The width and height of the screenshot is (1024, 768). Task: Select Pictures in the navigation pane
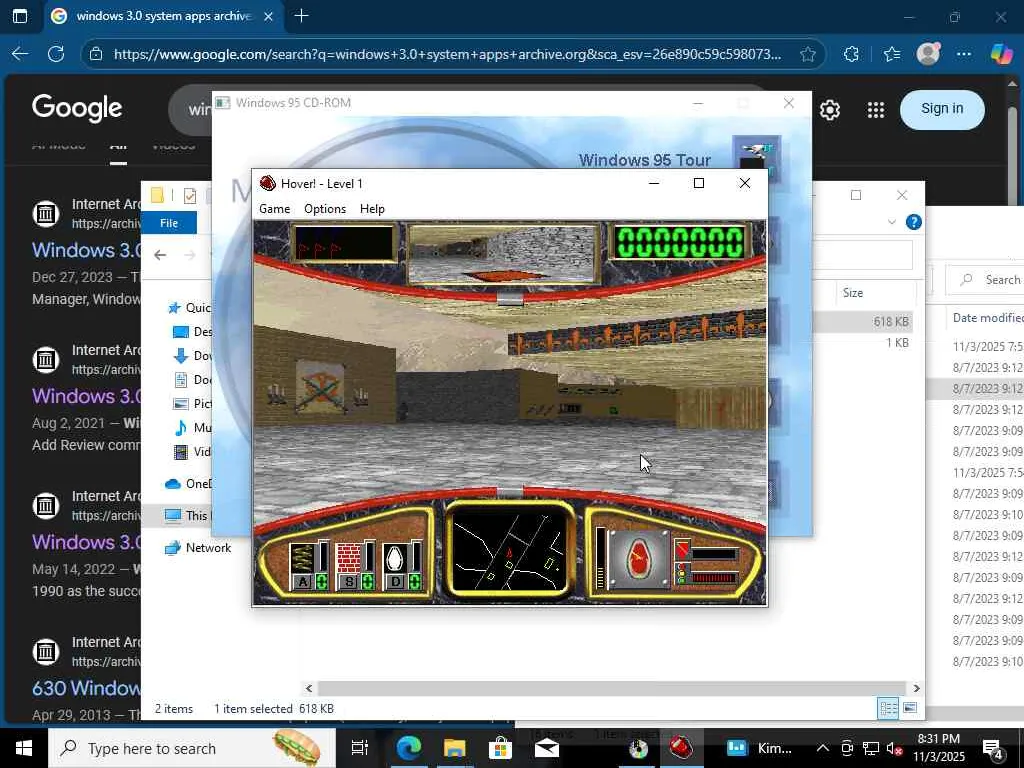[x=193, y=404]
